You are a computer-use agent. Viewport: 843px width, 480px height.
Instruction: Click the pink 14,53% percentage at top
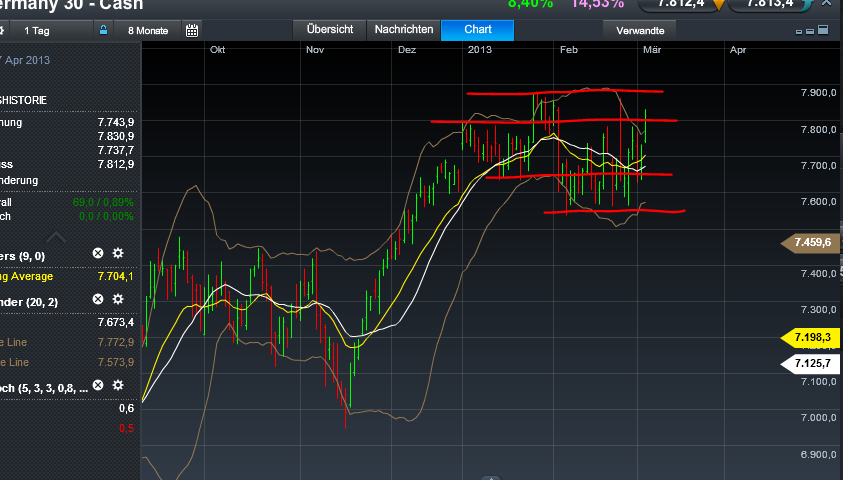point(597,4)
